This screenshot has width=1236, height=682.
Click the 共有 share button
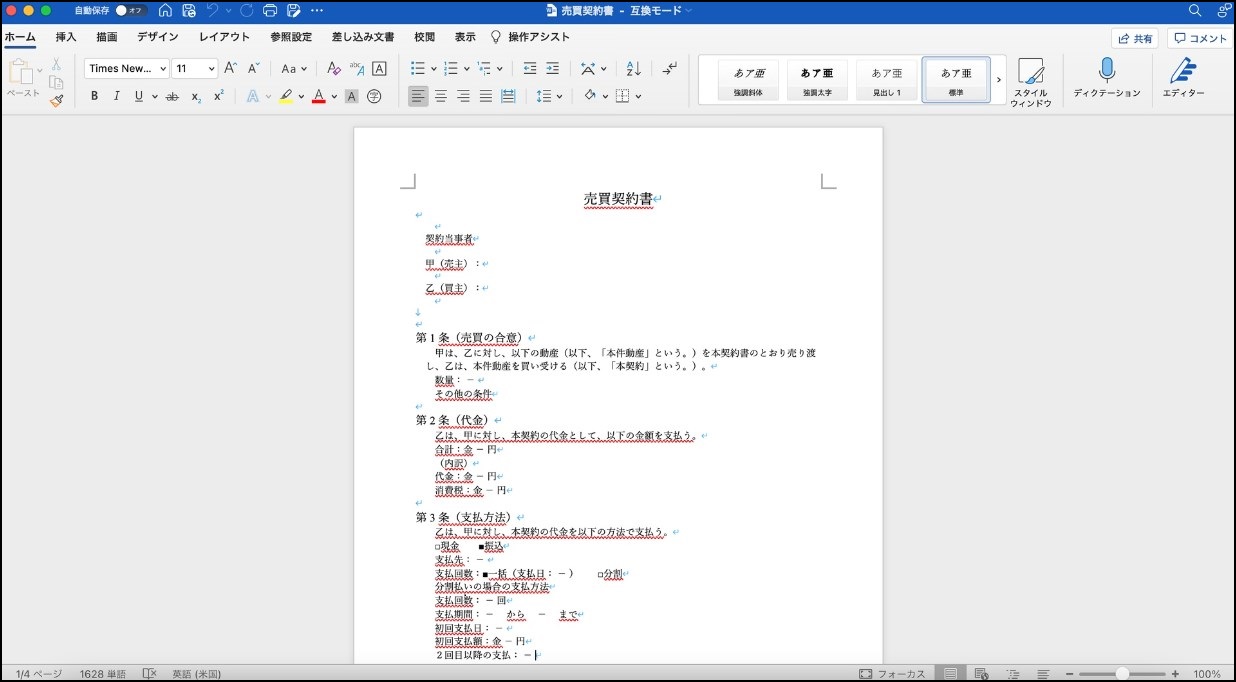pyautogui.click(x=1135, y=38)
